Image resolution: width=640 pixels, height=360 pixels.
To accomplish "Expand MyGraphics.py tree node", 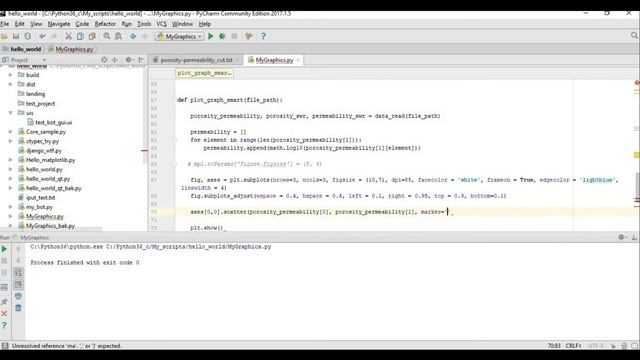I will pyautogui.click(x=11, y=216).
